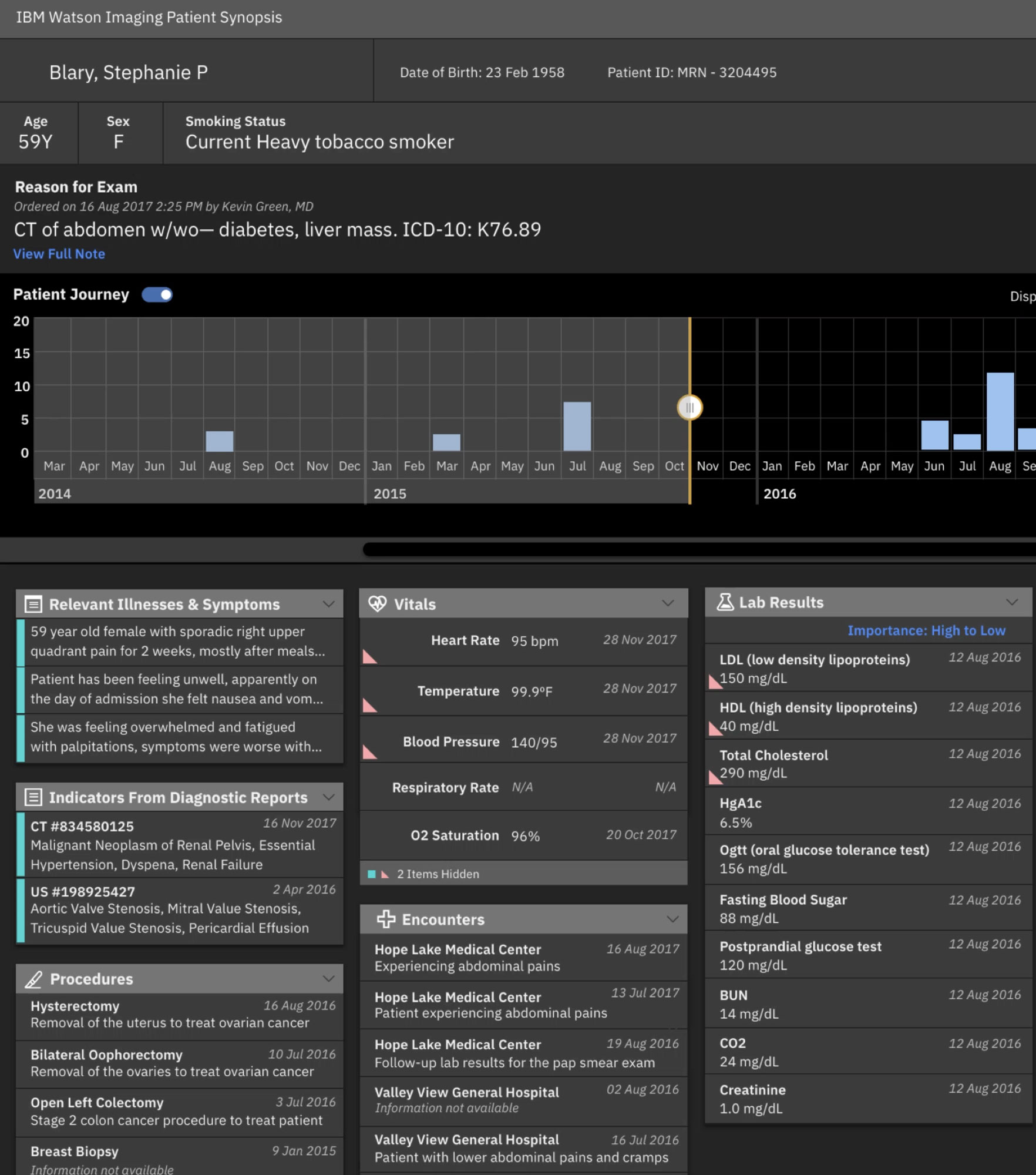The height and width of the screenshot is (1175, 1036).
Task: Click the timeline range slider handle
Action: (x=689, y=407)
